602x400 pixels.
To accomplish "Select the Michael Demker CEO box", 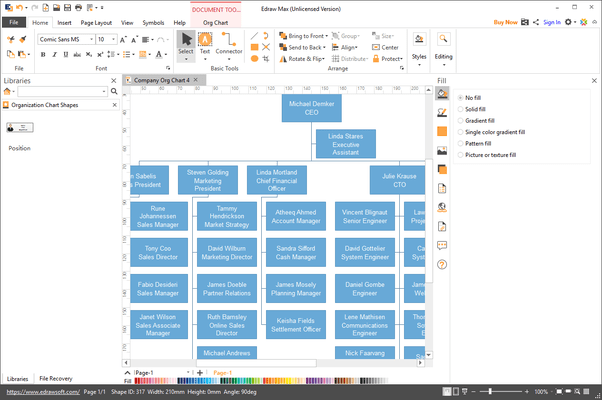I will [x=311, y=108].
